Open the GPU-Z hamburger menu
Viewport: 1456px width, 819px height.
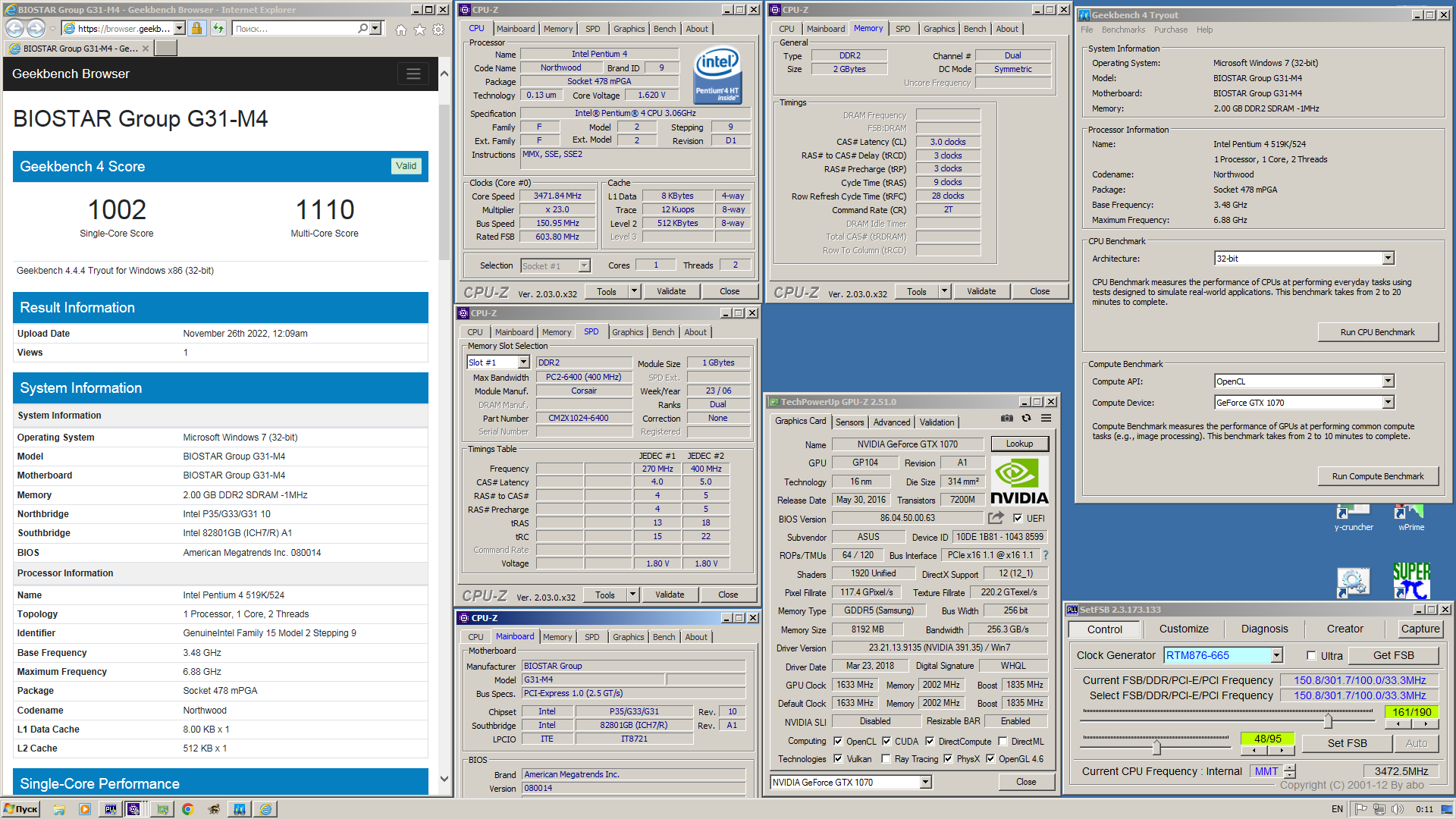[x=1046, y=419]
